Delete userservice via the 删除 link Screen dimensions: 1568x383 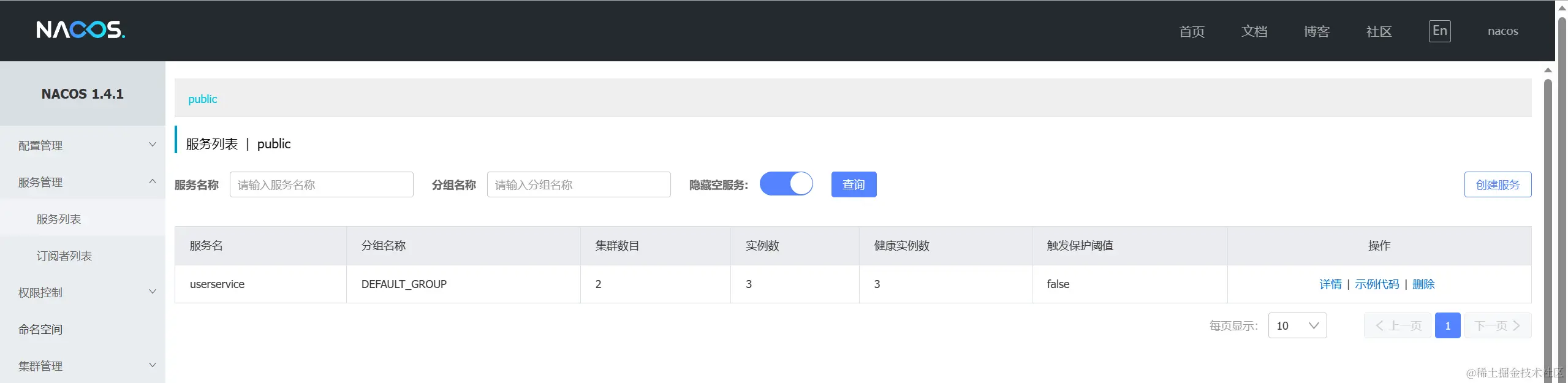[x=1423, y=284]
